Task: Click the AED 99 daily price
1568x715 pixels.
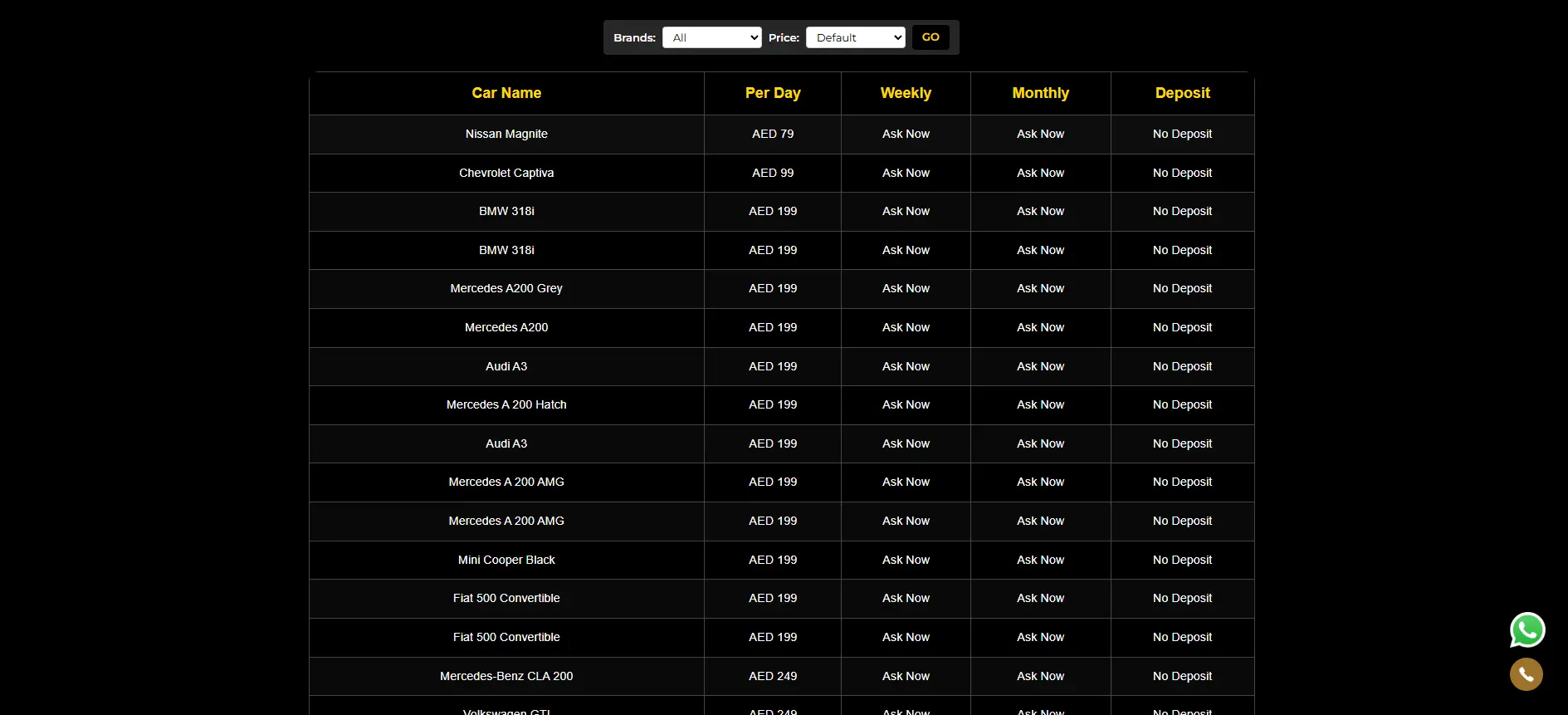Action: tap(773, 173)
